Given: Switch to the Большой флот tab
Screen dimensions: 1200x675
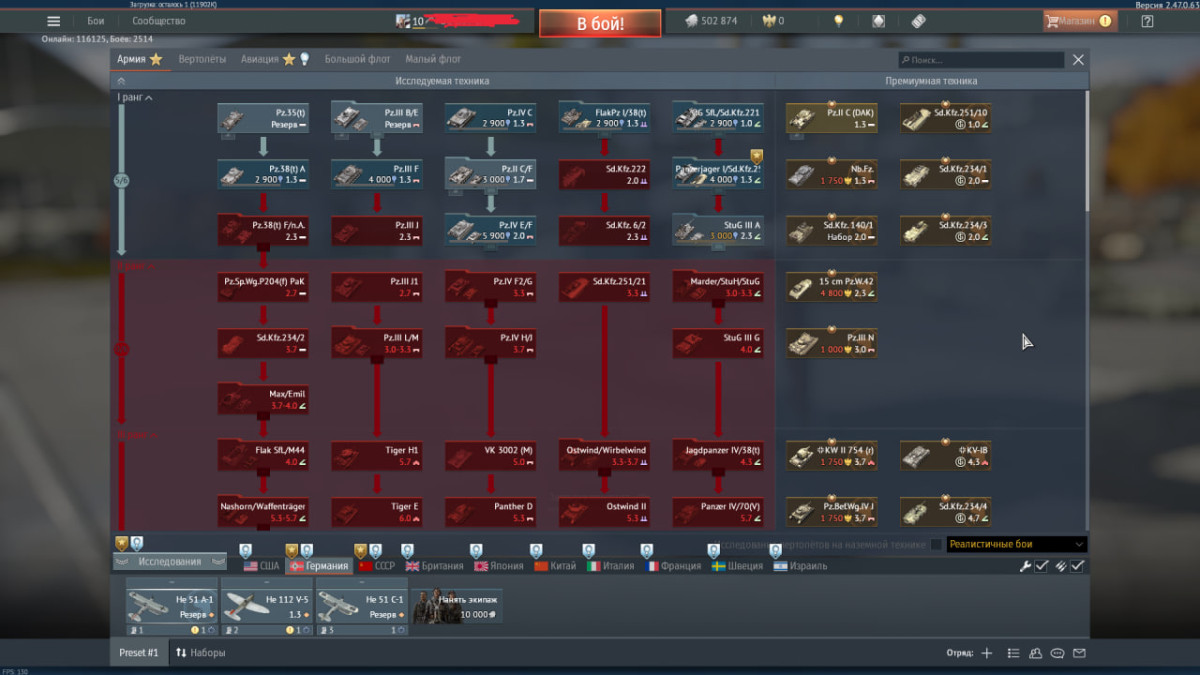Looking at the screenshot, I should pyautogui.click(x=358, y=60).
